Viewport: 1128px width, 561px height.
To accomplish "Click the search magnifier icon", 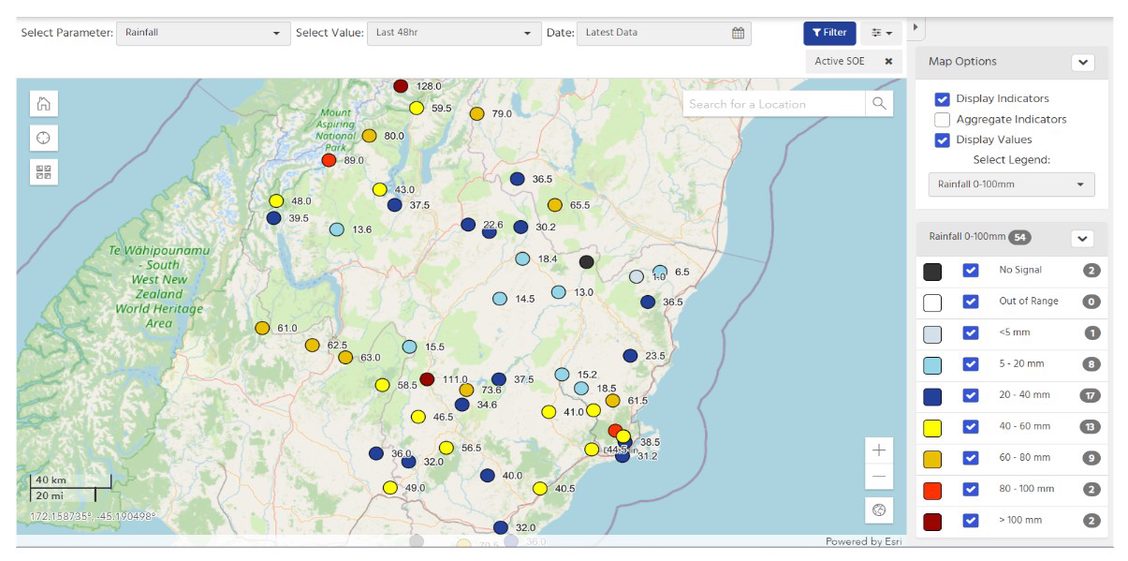I will 879,104.
